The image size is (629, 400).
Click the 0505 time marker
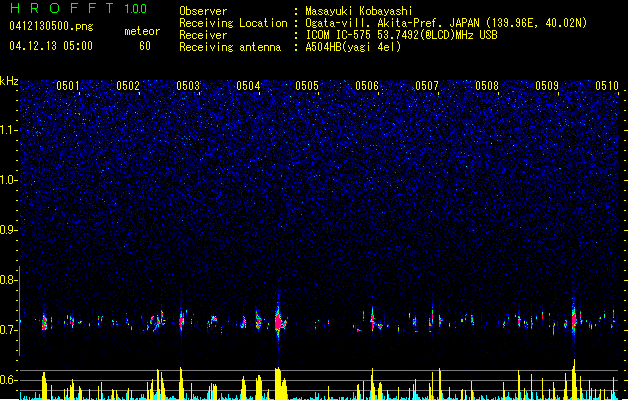coord(307,86)
